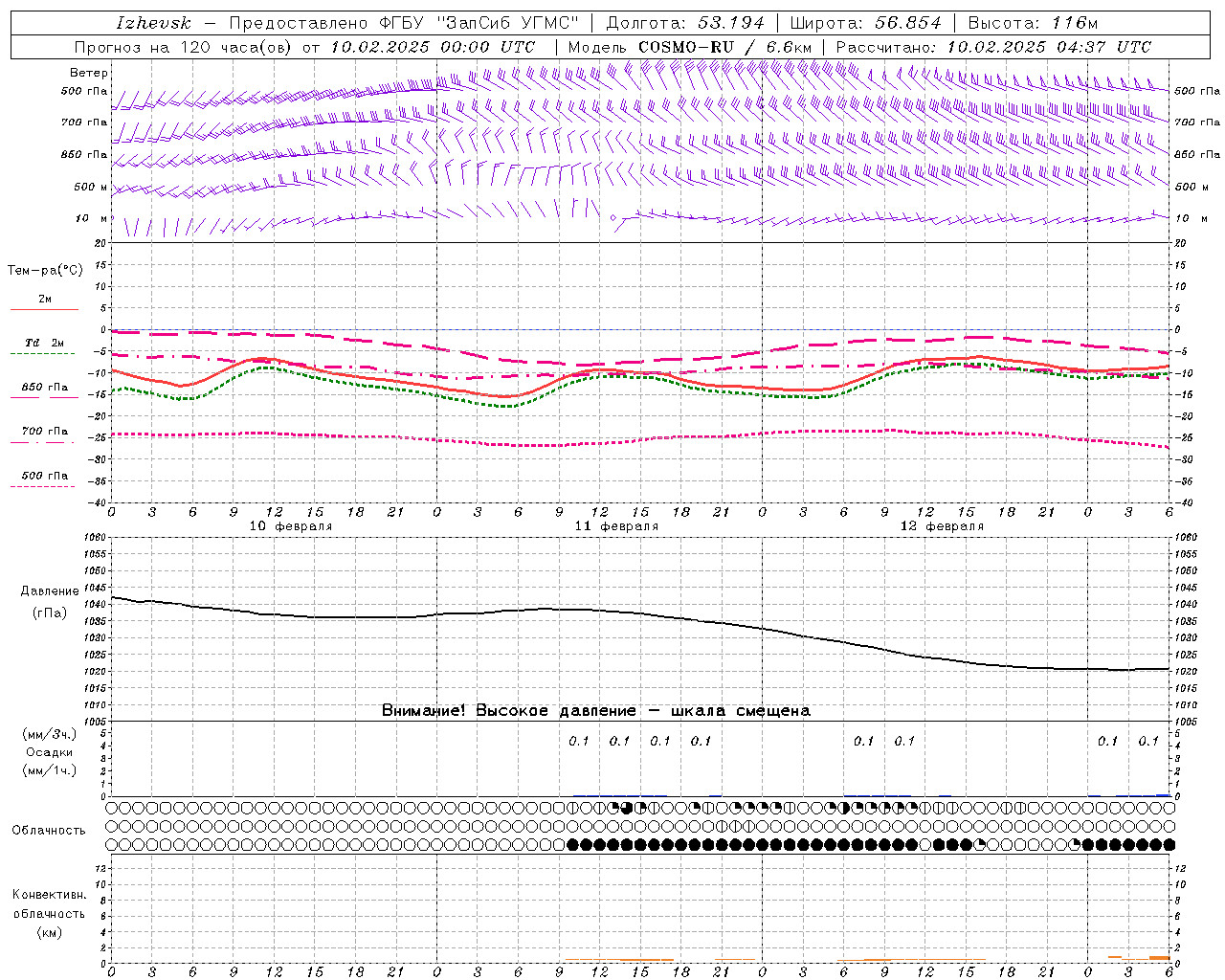Viewport: 1225px width, 980px height.
Task: Click the longitude value 53.194
Action: coord(732,23)
